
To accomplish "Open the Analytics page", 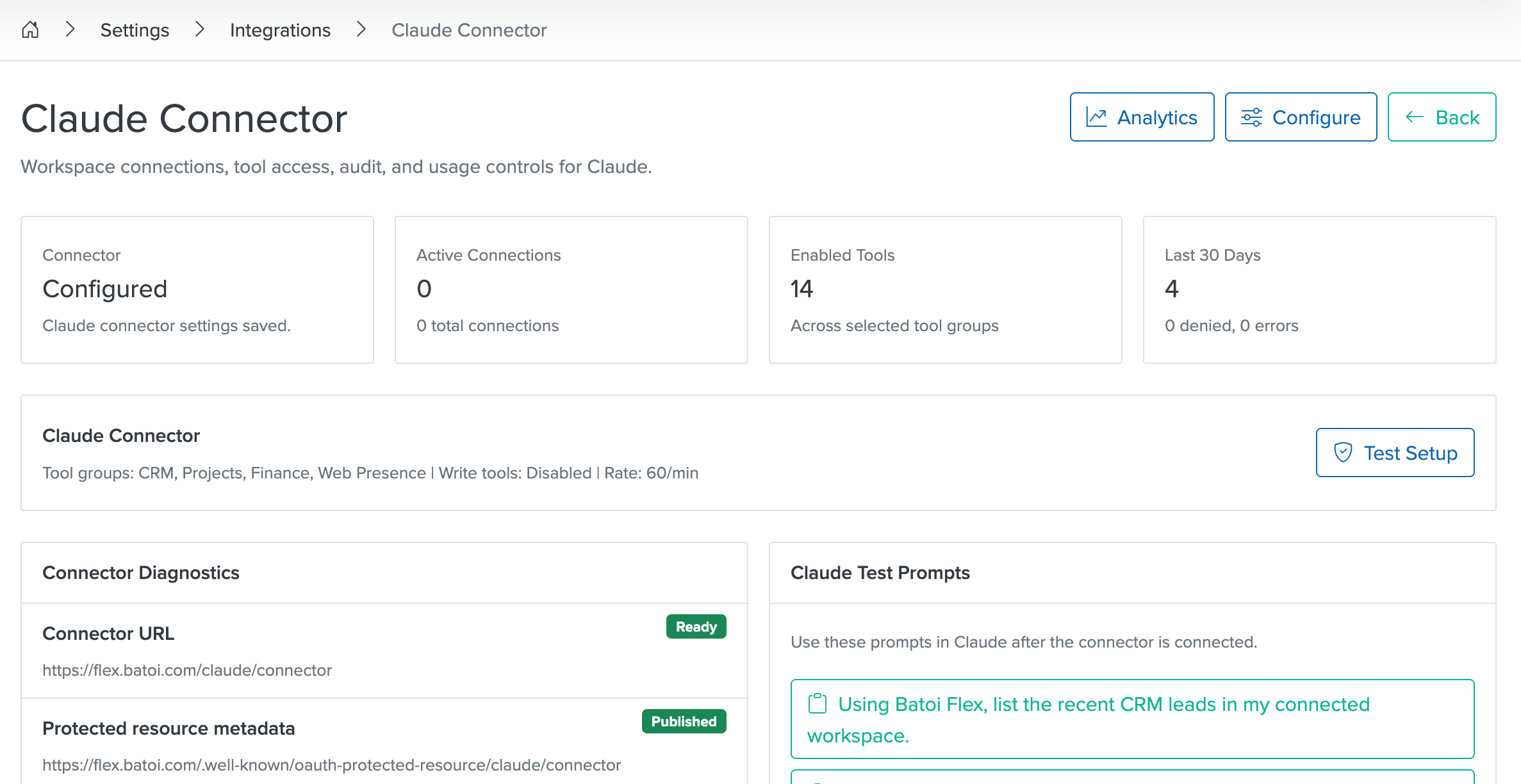I will [1142, 117].
